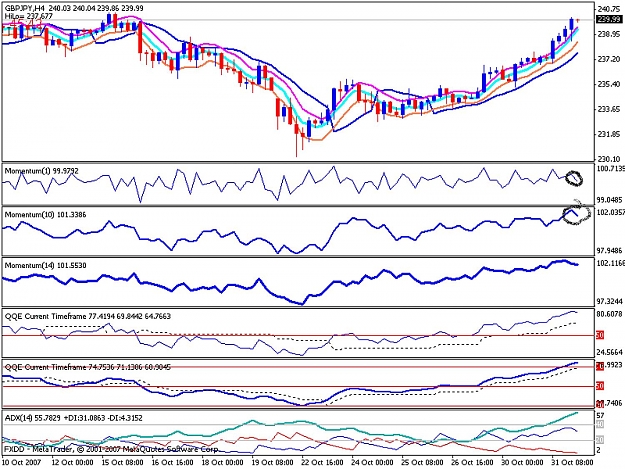Viewport: 625px width, 469px height.
Task: Select the 231.85 price axis label
Action: 609,134
